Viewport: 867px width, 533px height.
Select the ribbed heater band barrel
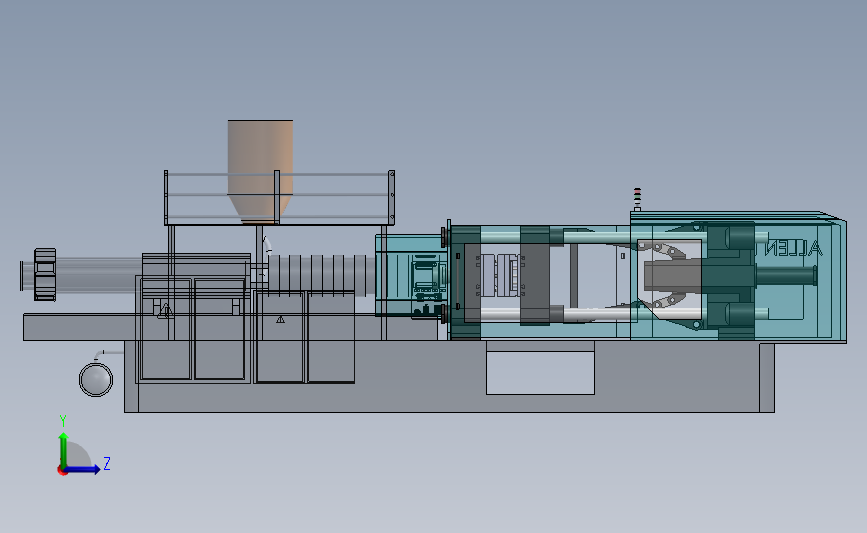pos(321,274)
